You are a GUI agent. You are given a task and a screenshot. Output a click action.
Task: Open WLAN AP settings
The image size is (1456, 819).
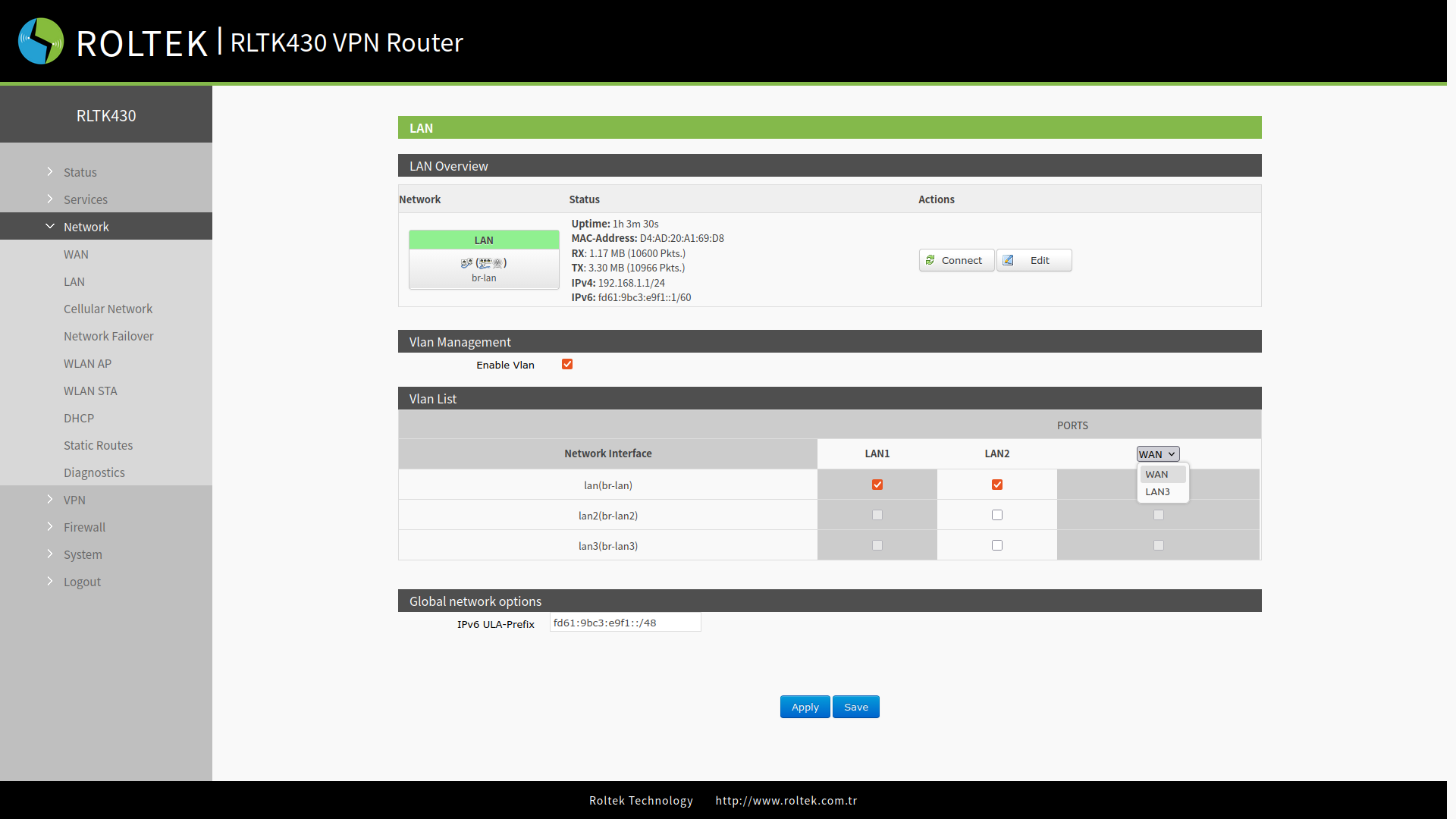tap(87, 363)
